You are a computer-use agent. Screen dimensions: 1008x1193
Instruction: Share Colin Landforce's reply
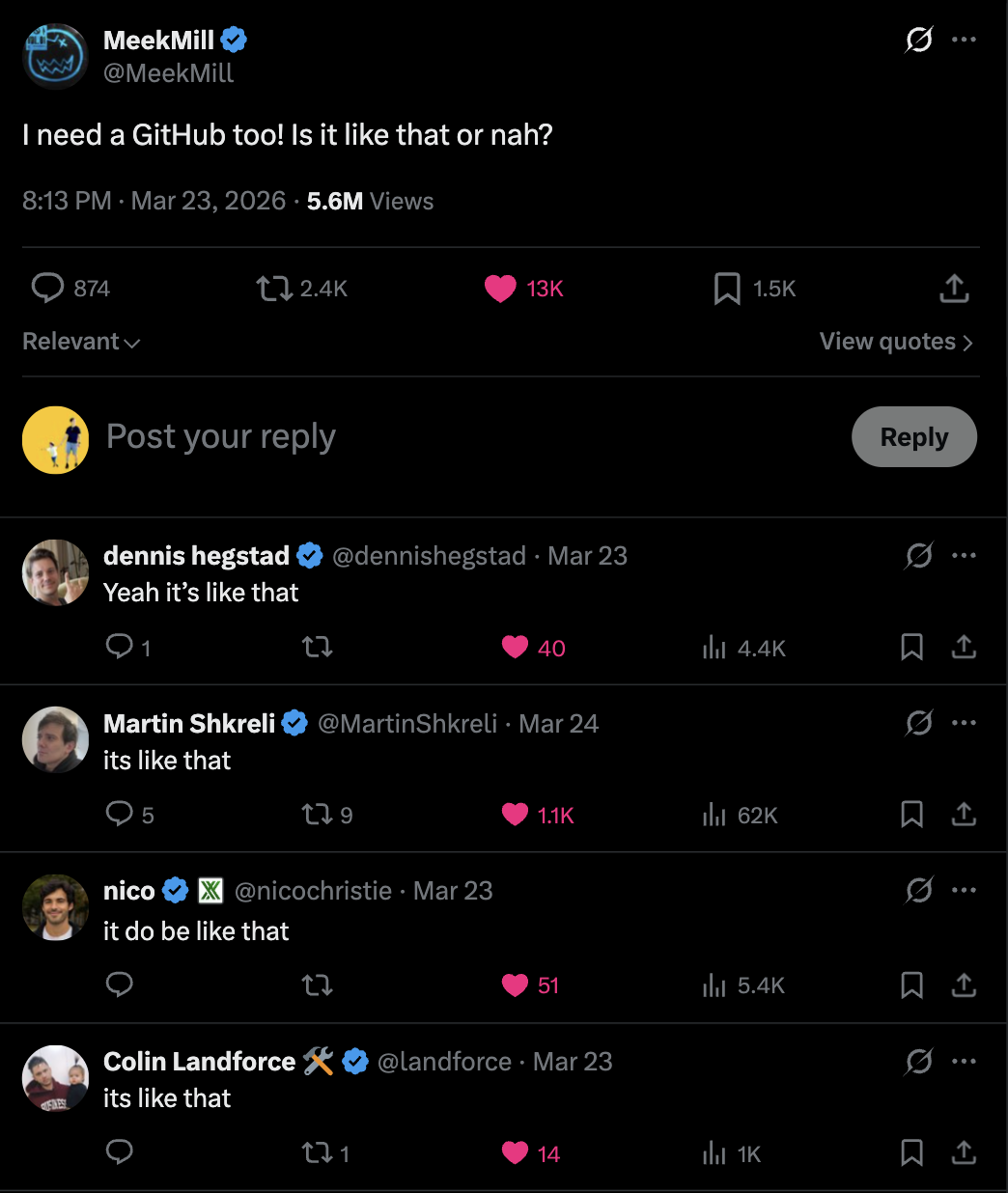tap(964, 1152)
